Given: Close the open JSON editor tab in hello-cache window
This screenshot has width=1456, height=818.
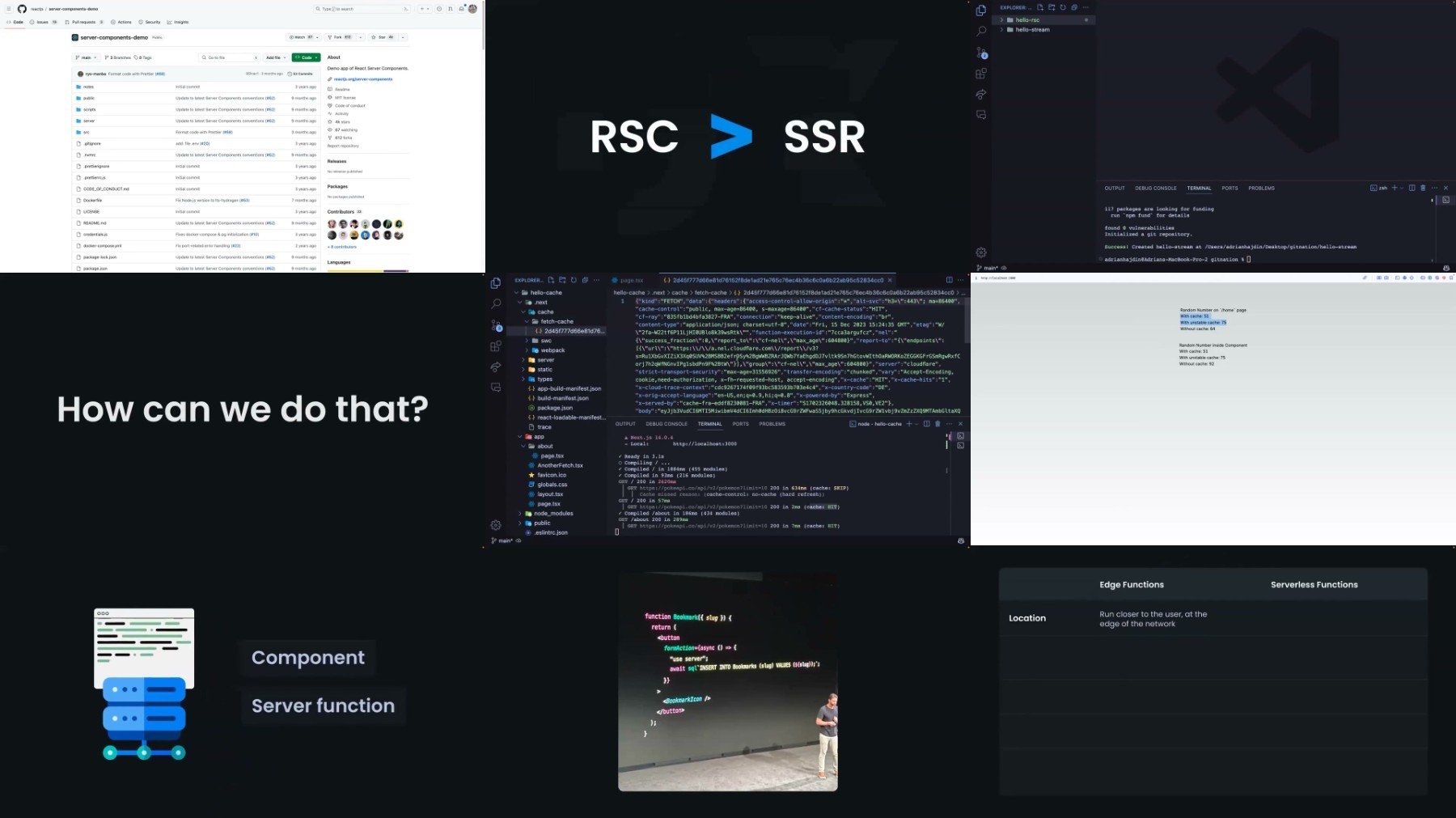Looking at the screenshot, I should click(890, 280).
